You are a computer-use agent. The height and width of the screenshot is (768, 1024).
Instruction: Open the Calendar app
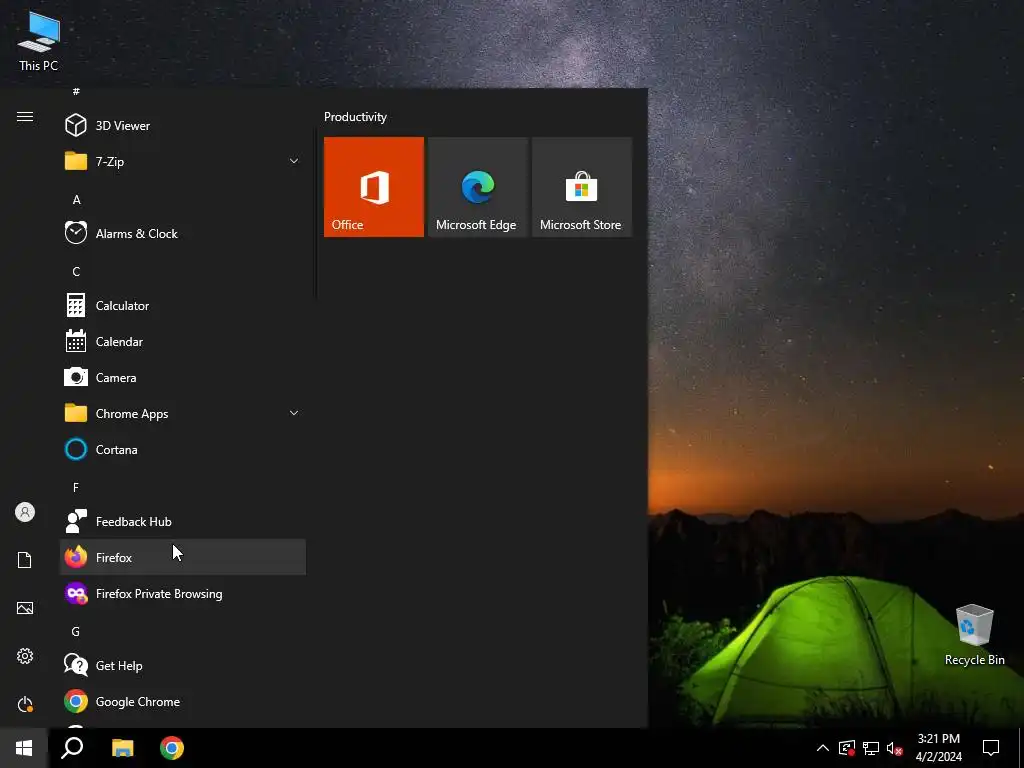point(182,342)
